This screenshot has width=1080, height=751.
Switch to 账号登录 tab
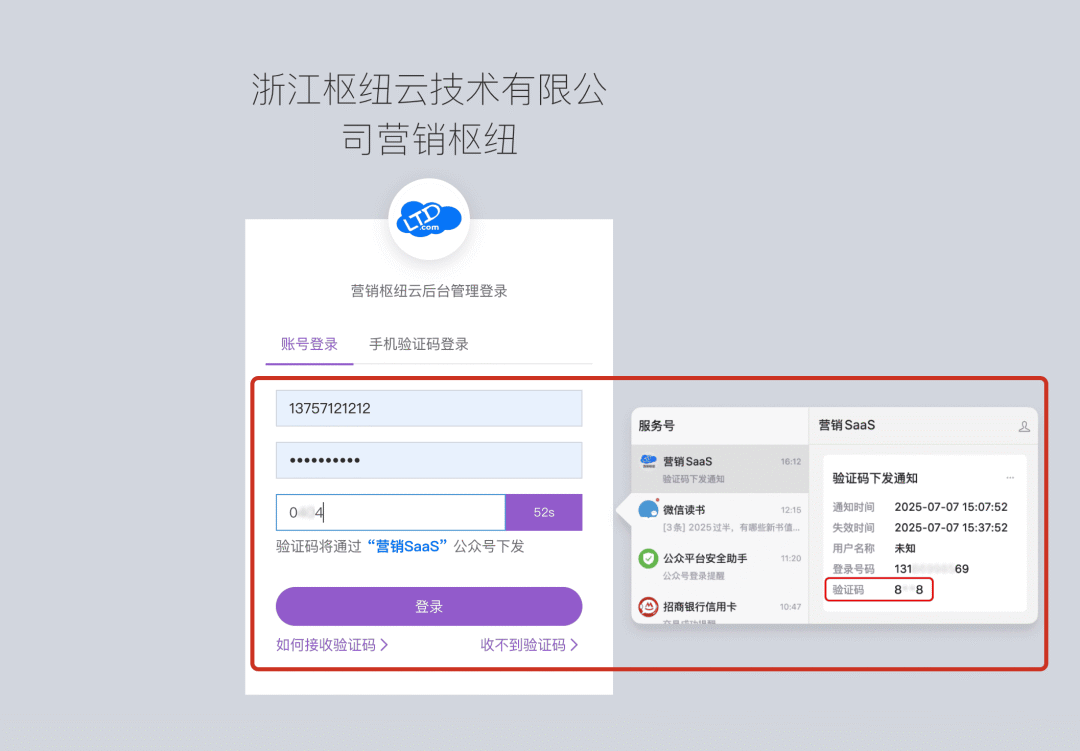[309, 344]
